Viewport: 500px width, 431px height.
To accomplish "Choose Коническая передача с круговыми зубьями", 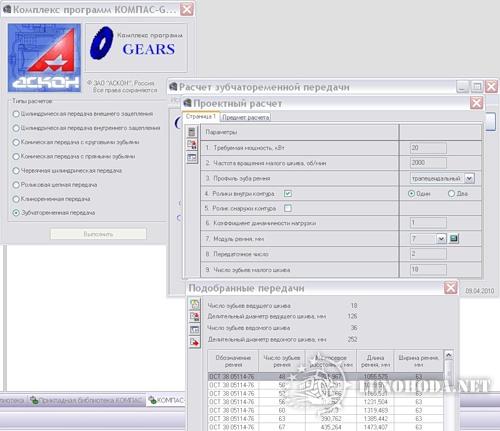I will point(16,142).
